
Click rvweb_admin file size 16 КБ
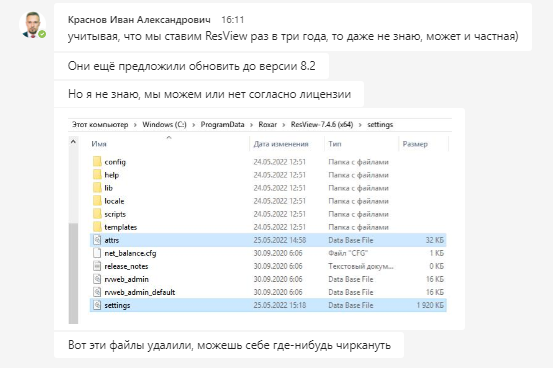tap(435, 279)
